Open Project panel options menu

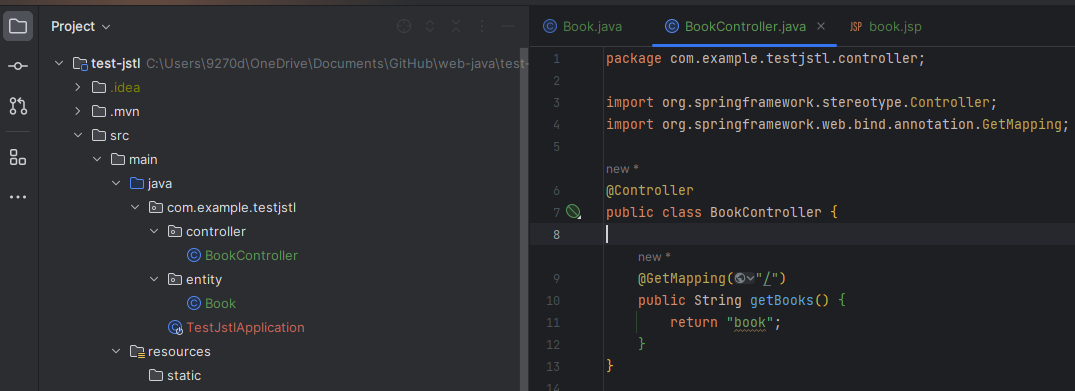482,26
